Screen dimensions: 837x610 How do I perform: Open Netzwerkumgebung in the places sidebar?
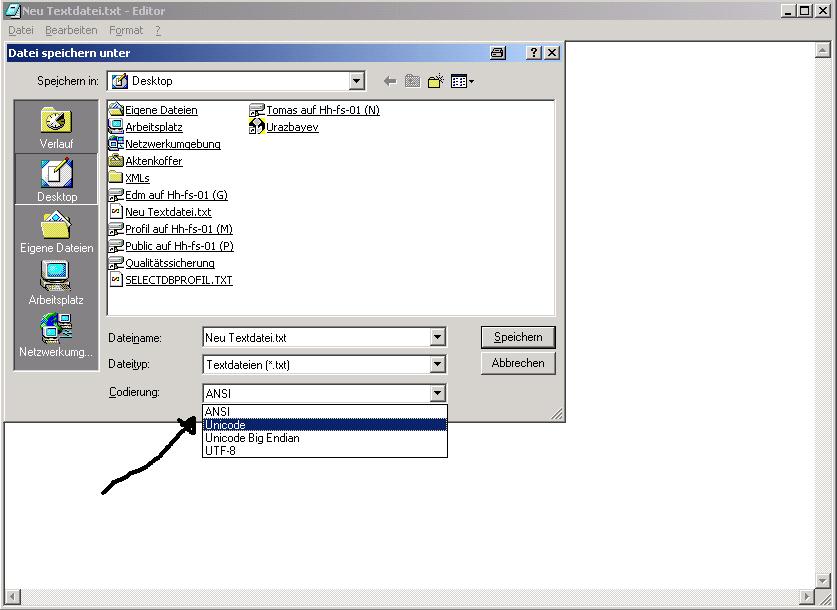(56, 335)
